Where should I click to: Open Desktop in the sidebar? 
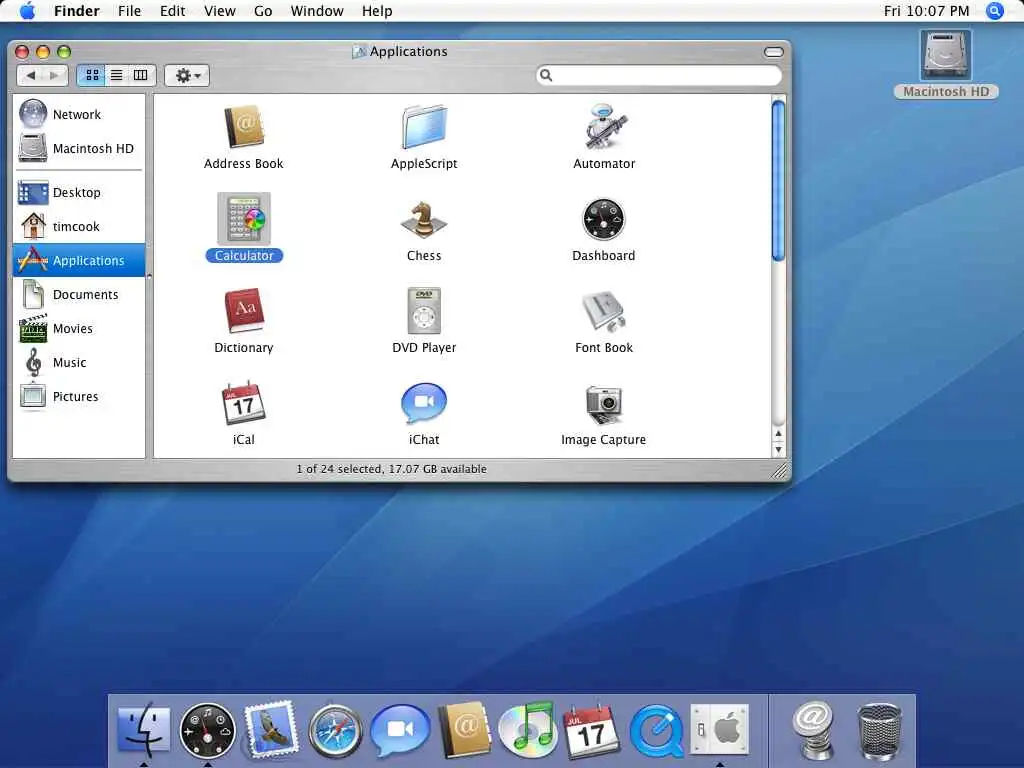click(x=79, y=193)
